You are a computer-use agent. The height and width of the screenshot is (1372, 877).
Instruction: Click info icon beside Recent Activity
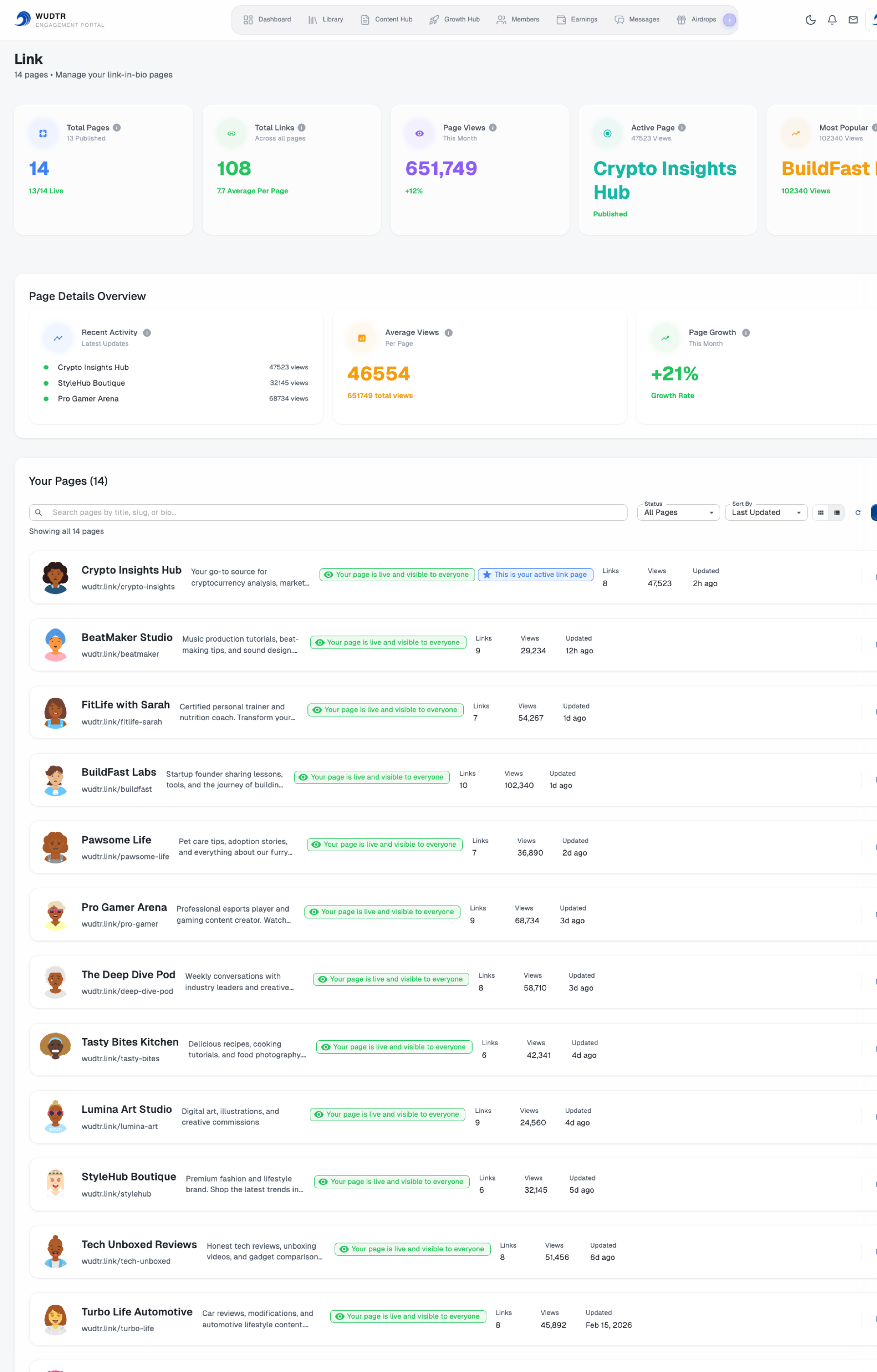[147, 333]
